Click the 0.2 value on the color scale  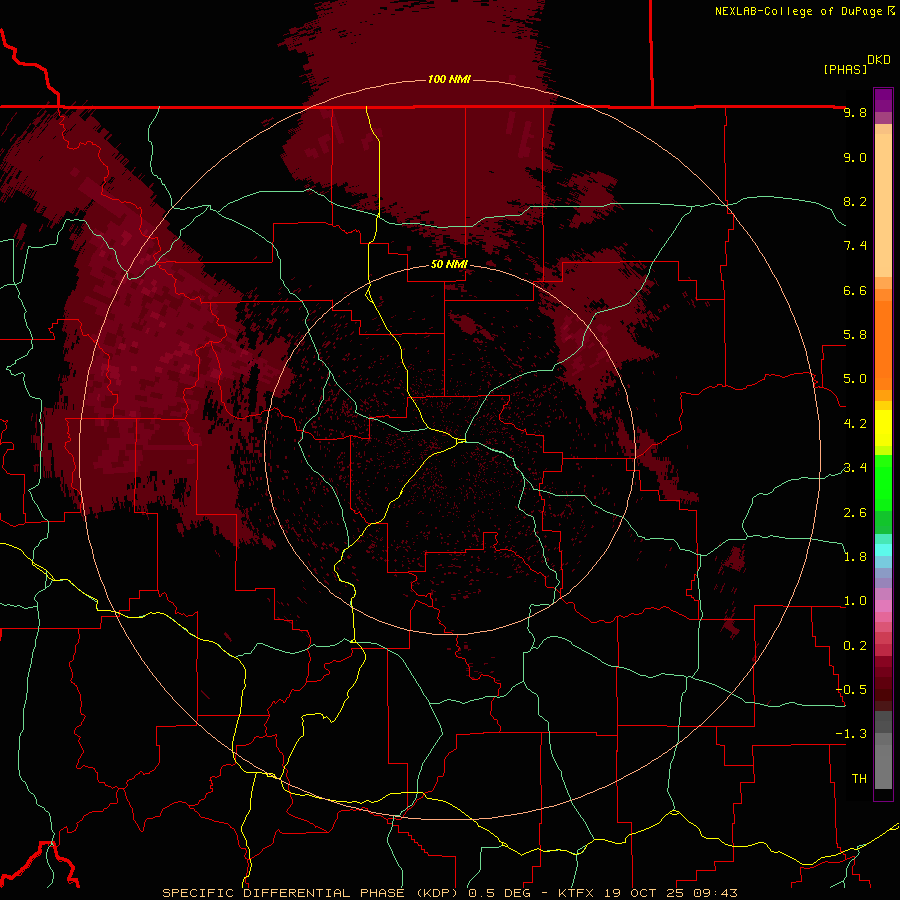click(x=855, y=646)
